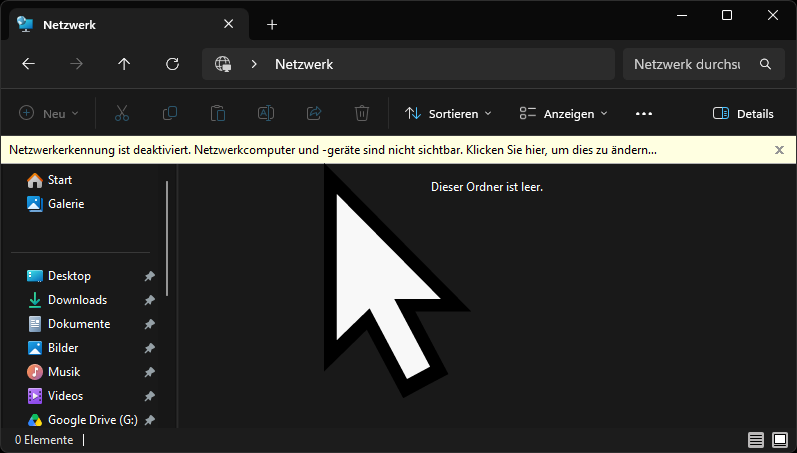Click the pin icon next to Dokumente

149,324
